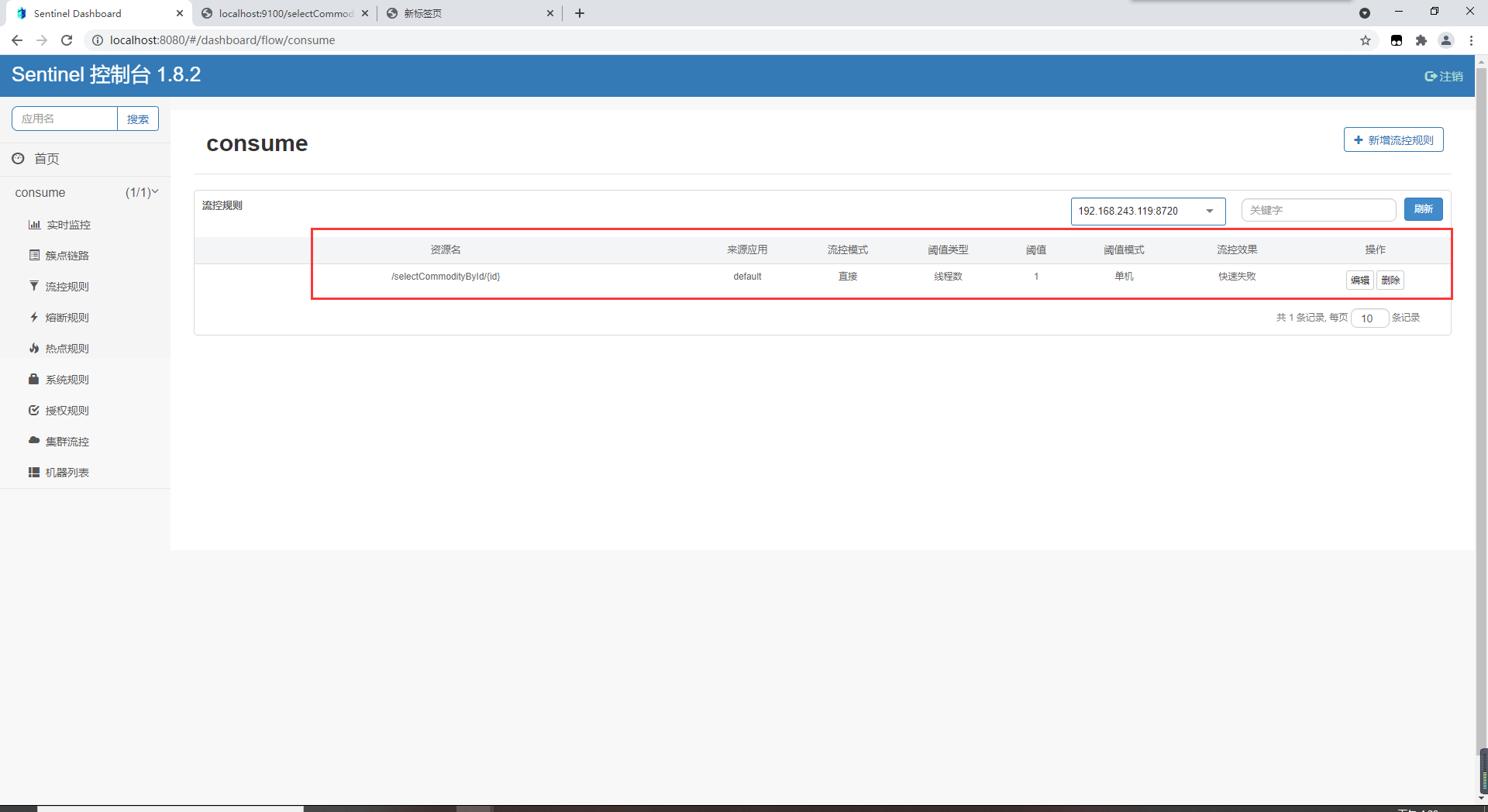This screenshot has height=812, width=1488.
Task: Close the 新标签页 tab
Action: click(550, 13)
